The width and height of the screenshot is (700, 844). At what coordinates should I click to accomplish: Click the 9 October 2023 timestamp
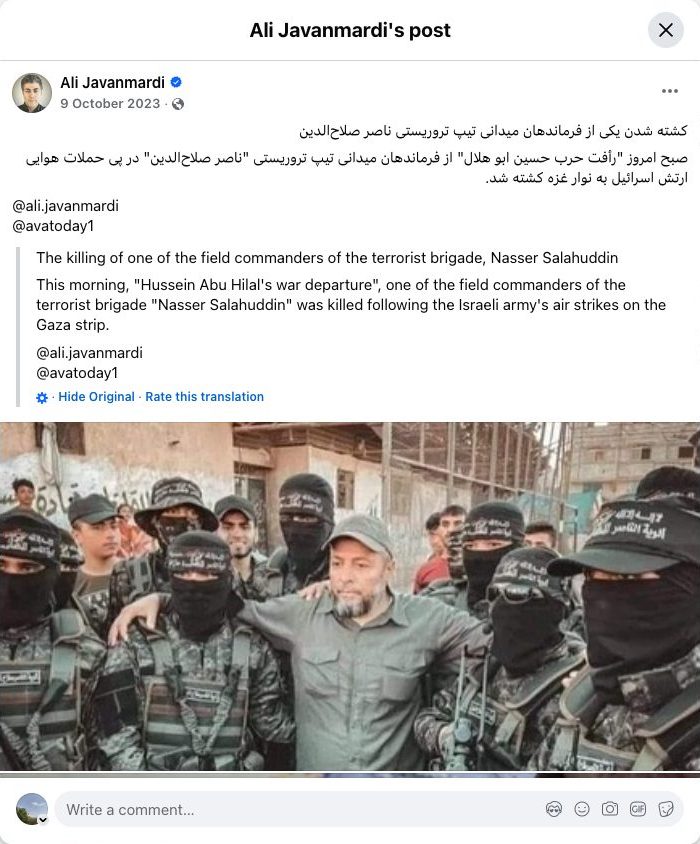pyautogui.click(x=110, y=103)
